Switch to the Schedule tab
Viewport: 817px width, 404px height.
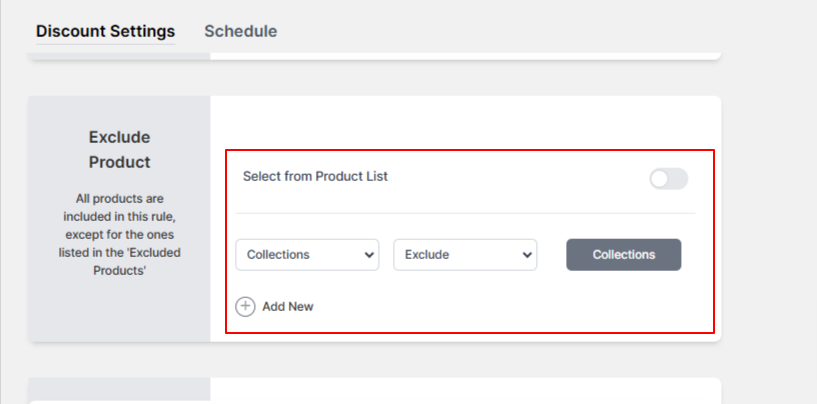[x=241, y=31]
